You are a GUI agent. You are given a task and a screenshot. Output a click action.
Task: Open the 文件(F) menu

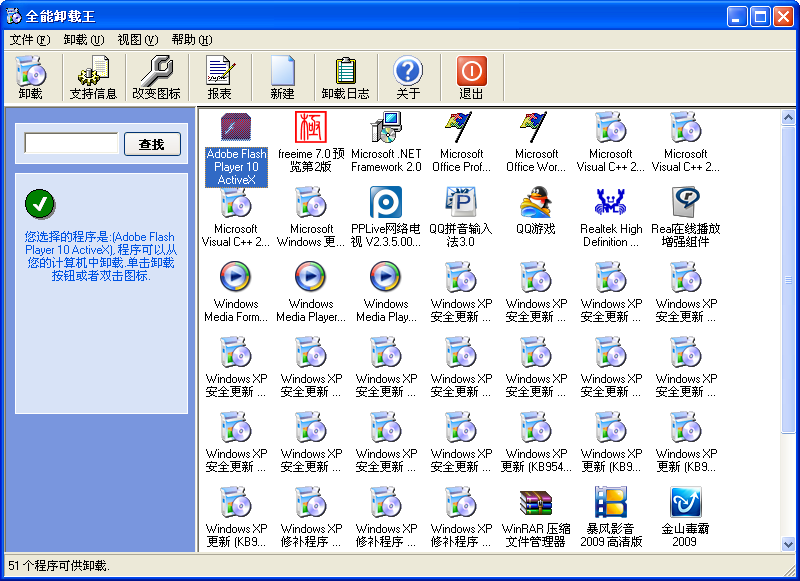(x=29, y=40)
